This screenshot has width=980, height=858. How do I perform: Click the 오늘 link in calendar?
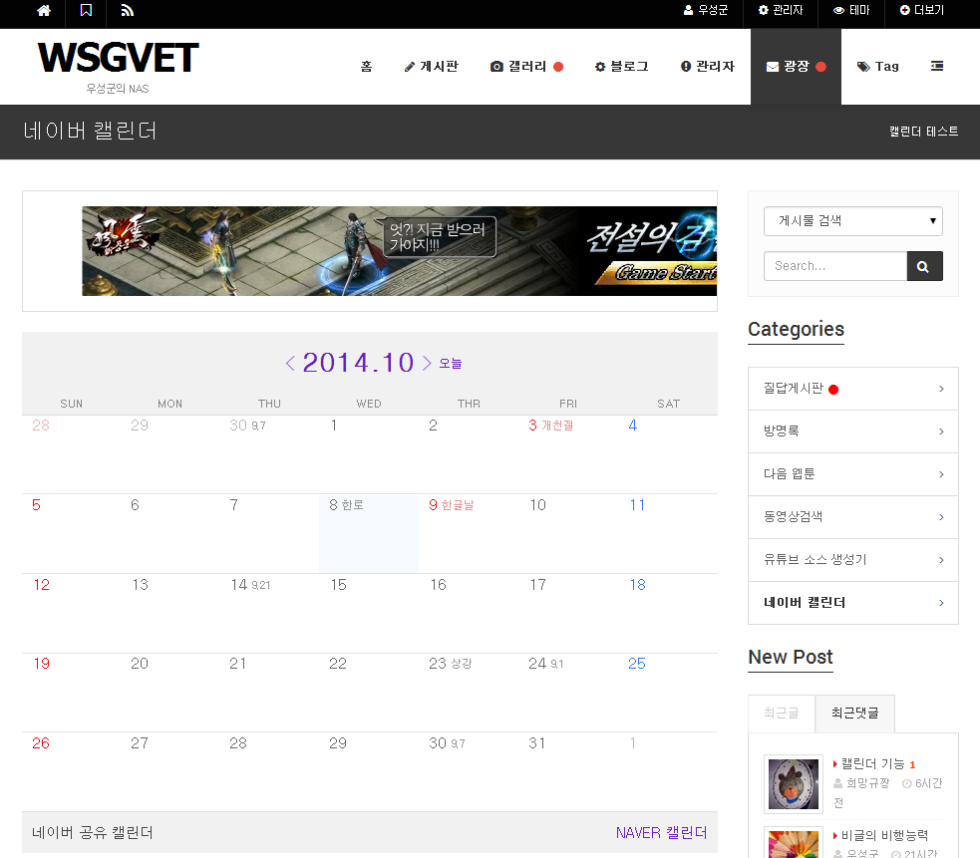click(x=451, y=364)
